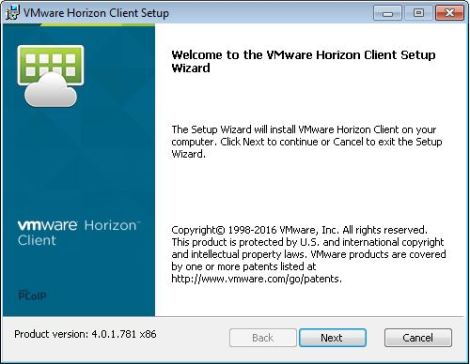470x364 pixels.
Task: Click the installer icon in title bar
Action: (13, 13)
